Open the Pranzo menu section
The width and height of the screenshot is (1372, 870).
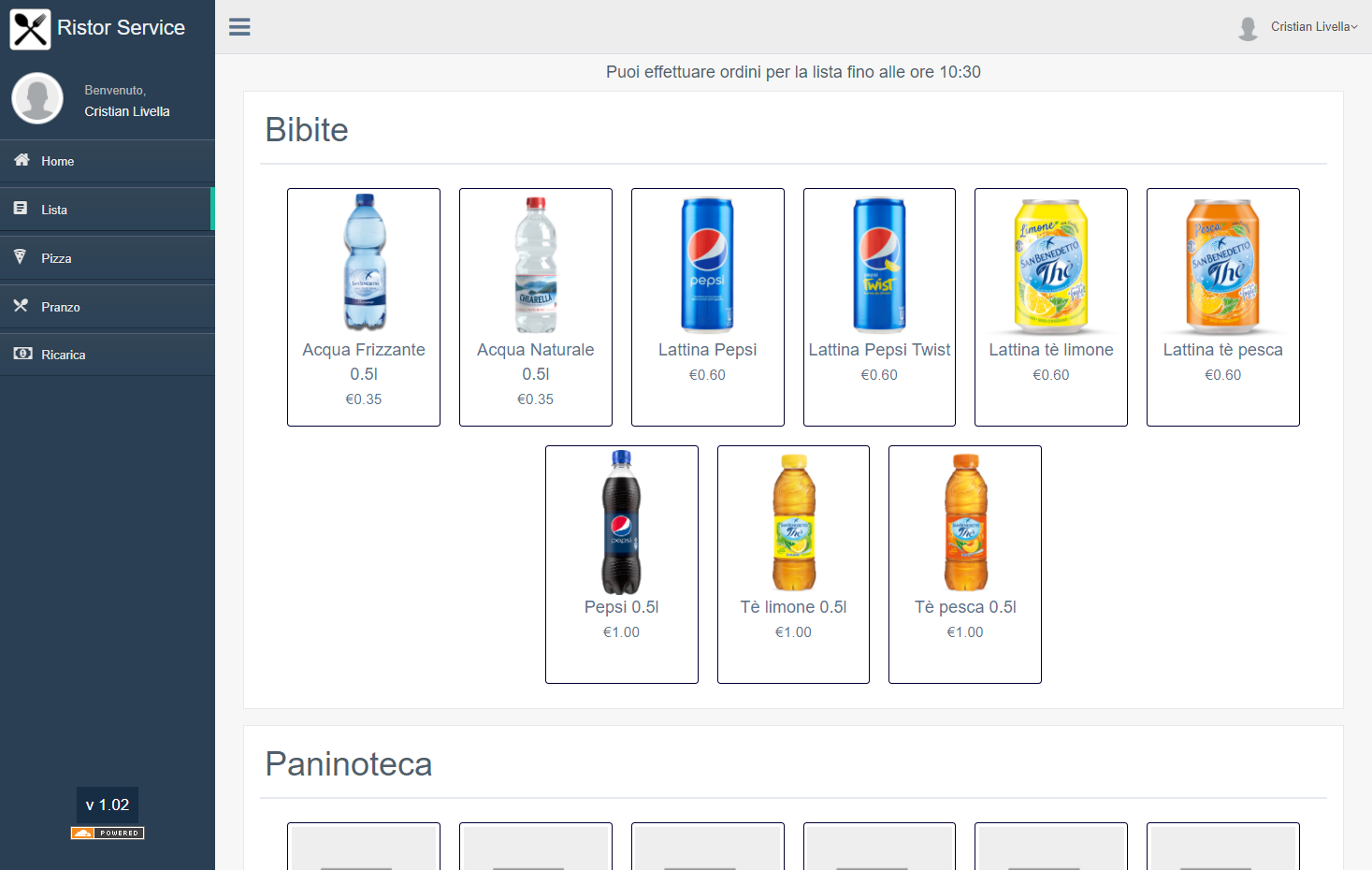click(x=61, y=307)
